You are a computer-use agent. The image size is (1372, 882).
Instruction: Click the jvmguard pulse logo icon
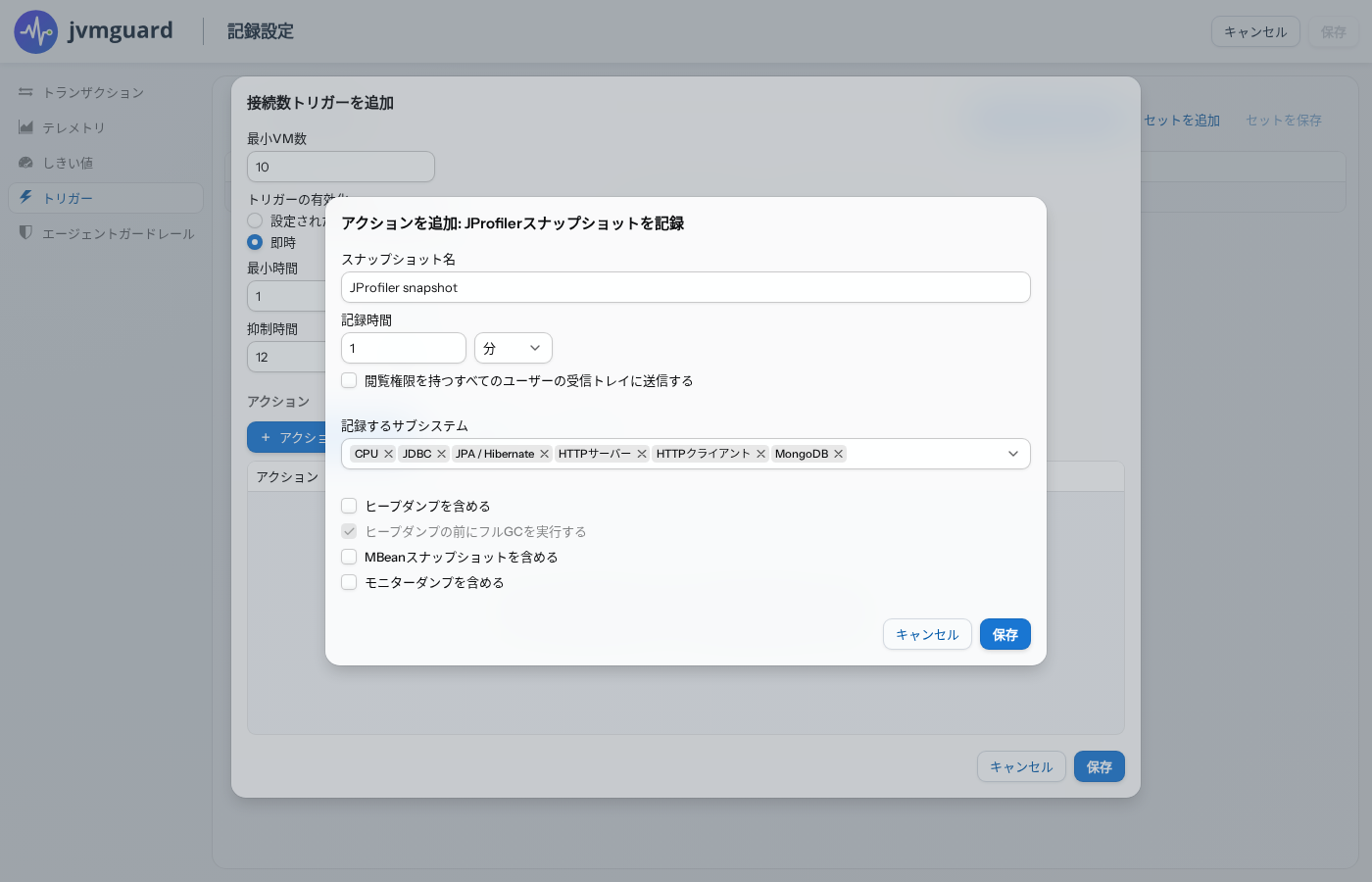(x=36, y=32)
